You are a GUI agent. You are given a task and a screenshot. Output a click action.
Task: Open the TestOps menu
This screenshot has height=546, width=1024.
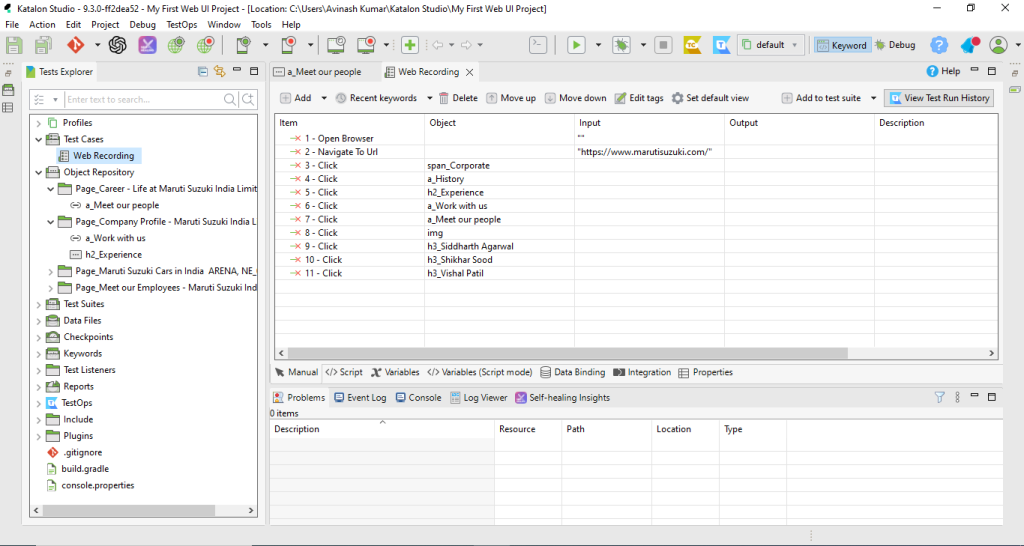[x=182, y=25]
